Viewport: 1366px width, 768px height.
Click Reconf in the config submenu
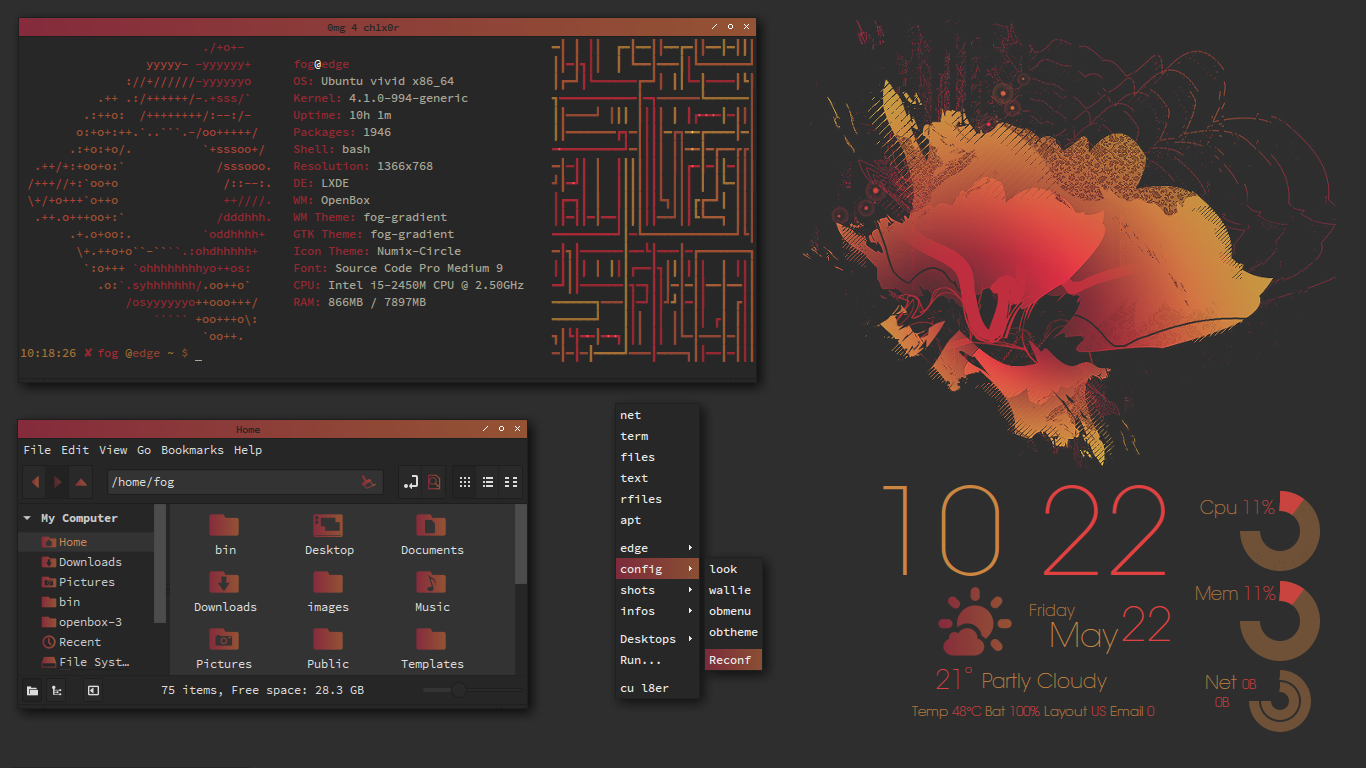734,660
